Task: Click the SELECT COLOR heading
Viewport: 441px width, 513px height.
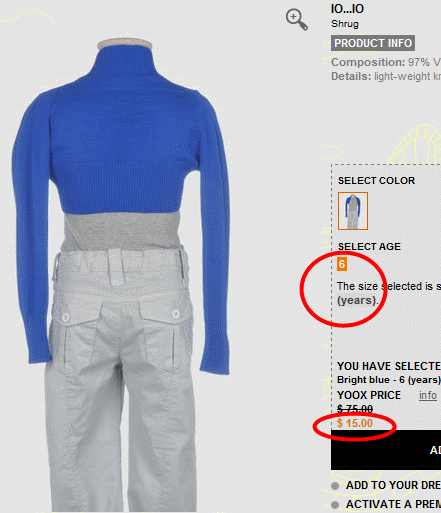Action: (x=376, y=181)
